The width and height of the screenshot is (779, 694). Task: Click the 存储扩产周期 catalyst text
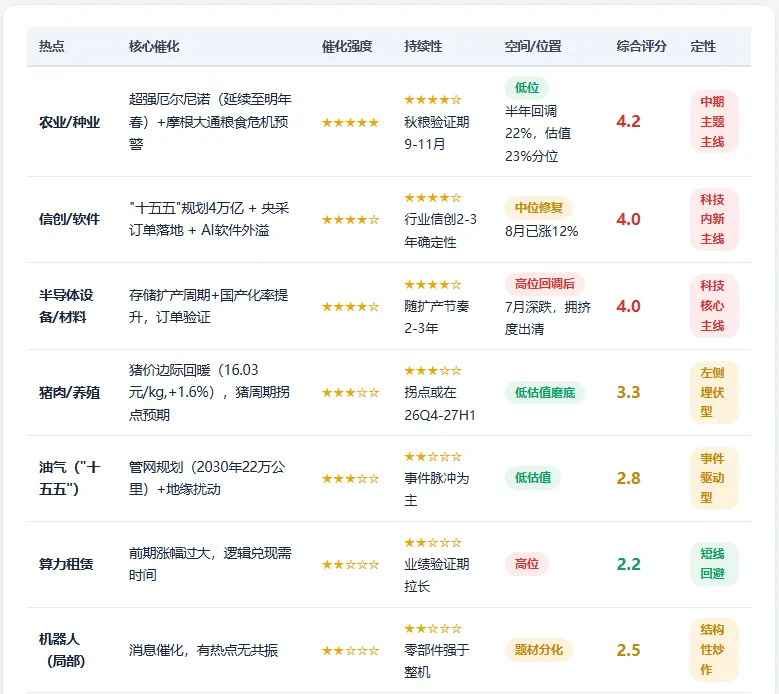209,306
